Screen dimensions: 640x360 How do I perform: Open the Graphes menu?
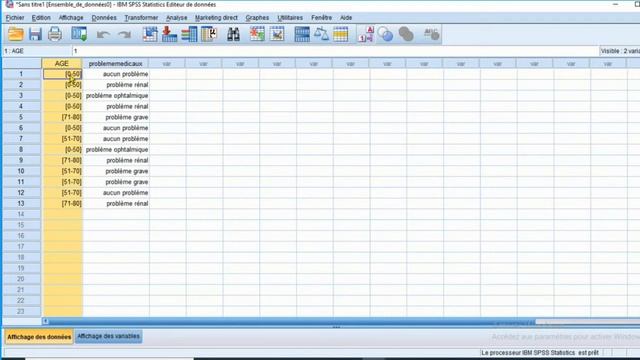point(257,18)
